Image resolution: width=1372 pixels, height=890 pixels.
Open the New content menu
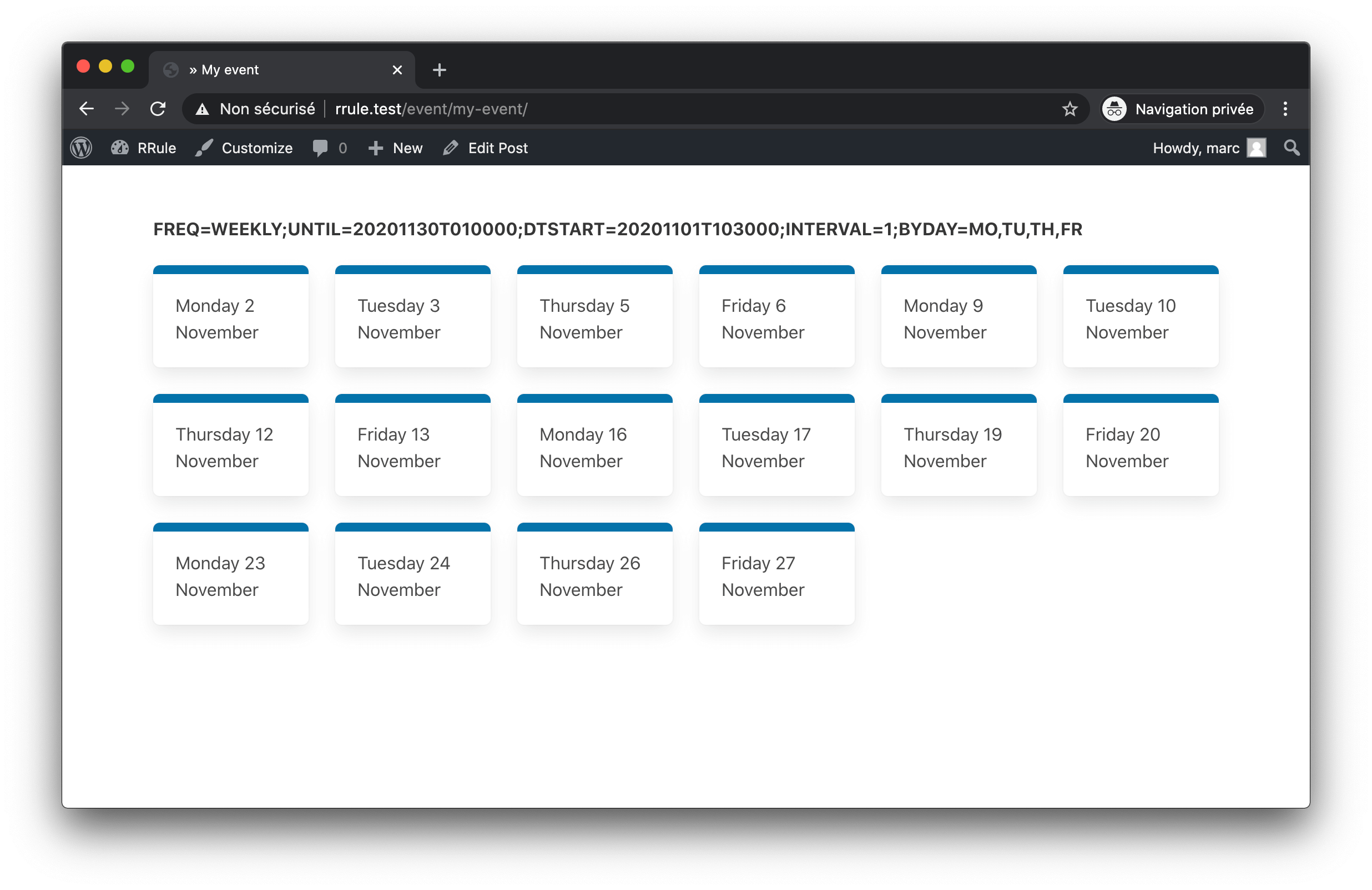point(396,148)
